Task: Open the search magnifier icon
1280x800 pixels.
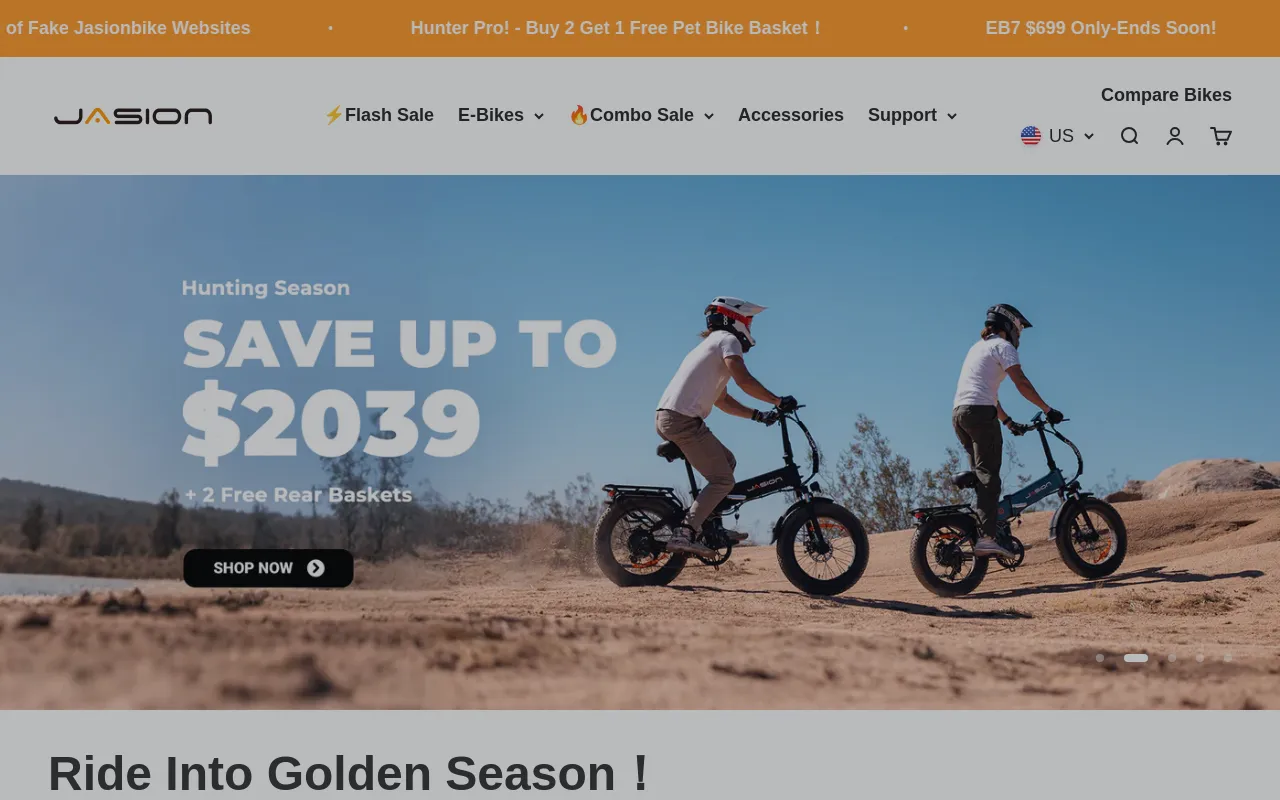Action: pyautogui.click(x=1129, y=136)
